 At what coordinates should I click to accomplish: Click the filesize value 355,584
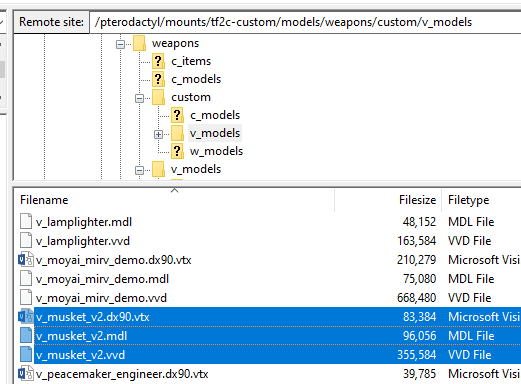pyautogui.click(x=416, y=355)
